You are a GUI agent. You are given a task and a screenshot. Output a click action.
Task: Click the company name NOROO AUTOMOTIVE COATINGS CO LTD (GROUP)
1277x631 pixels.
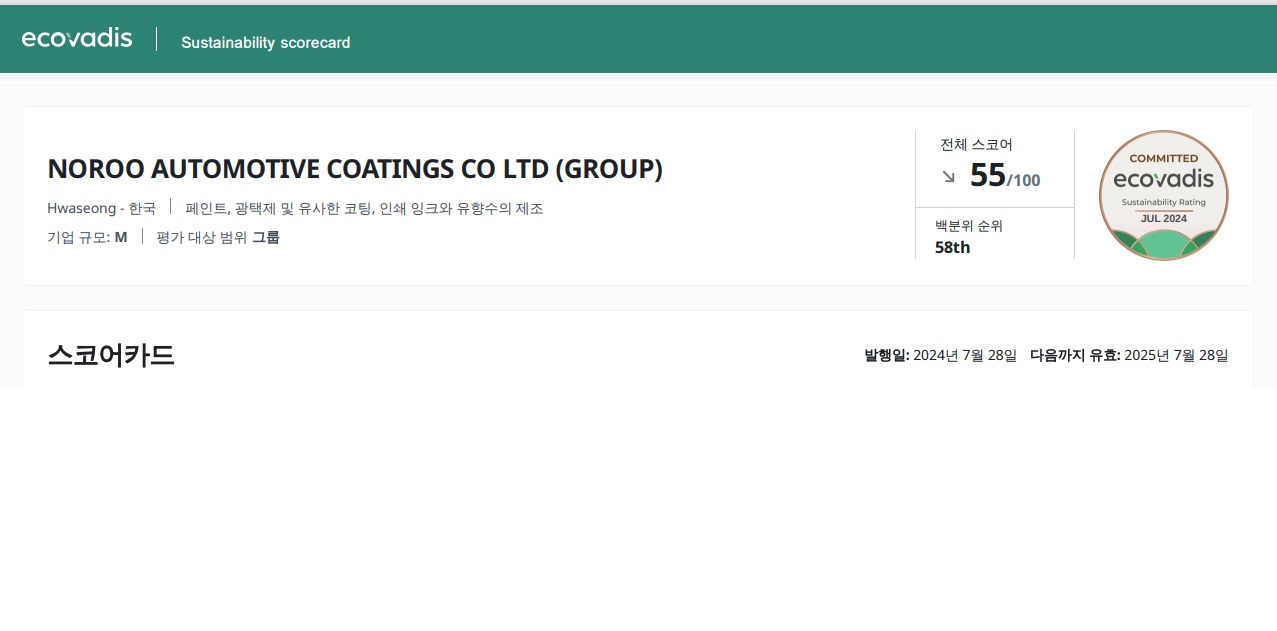355,169
